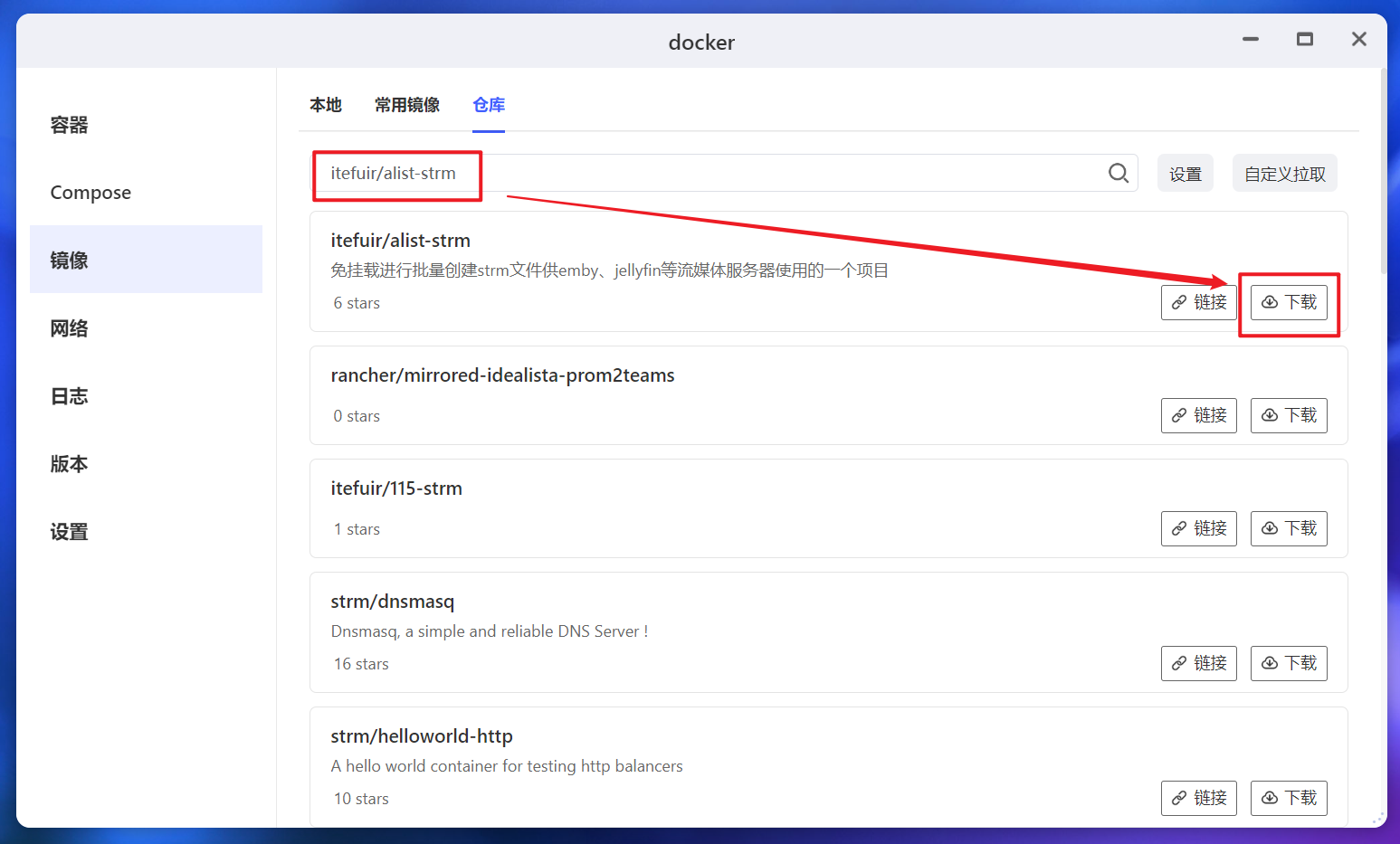This screenshot has height=844, width=1400.
Task: Download the itefuir/alist-strm image
Action: [x=1289, y=302]
